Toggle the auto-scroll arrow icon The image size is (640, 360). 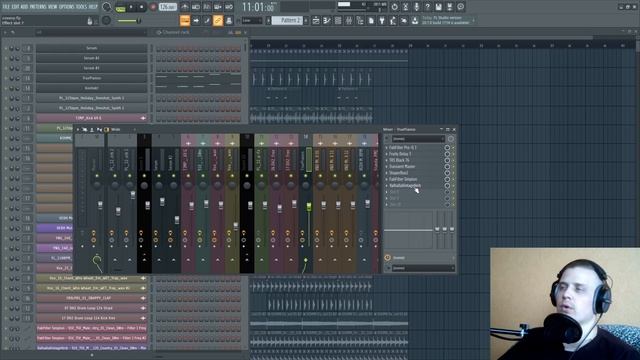(196, 20)
